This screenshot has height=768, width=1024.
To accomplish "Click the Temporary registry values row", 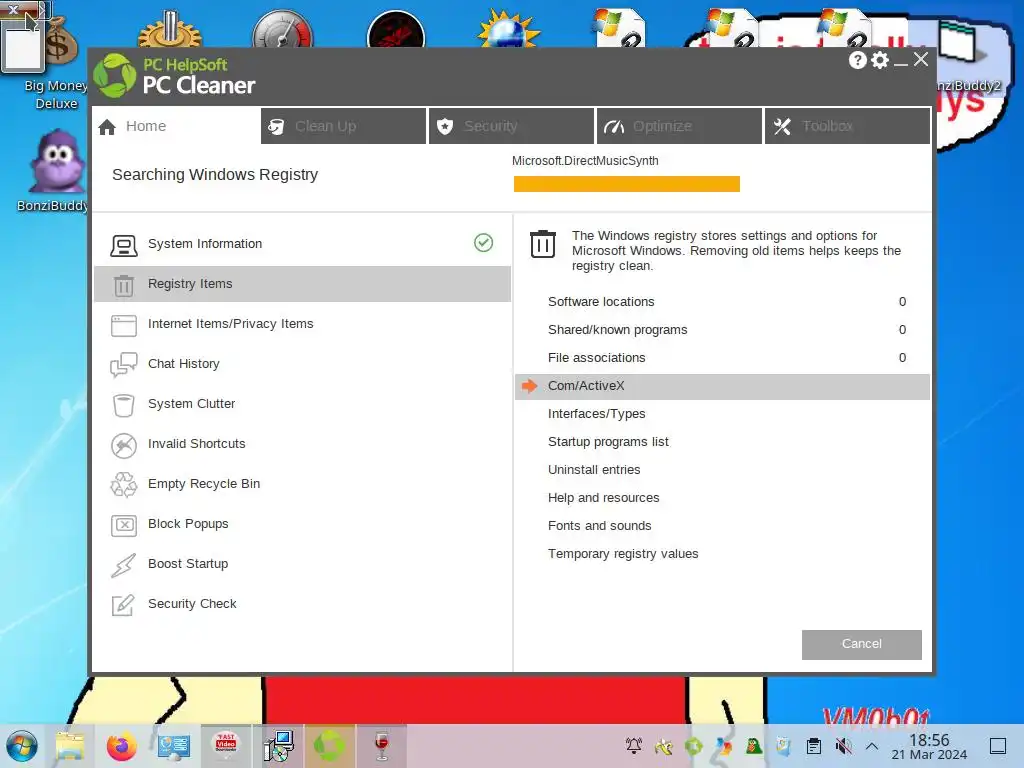I will tap(722, 554).
